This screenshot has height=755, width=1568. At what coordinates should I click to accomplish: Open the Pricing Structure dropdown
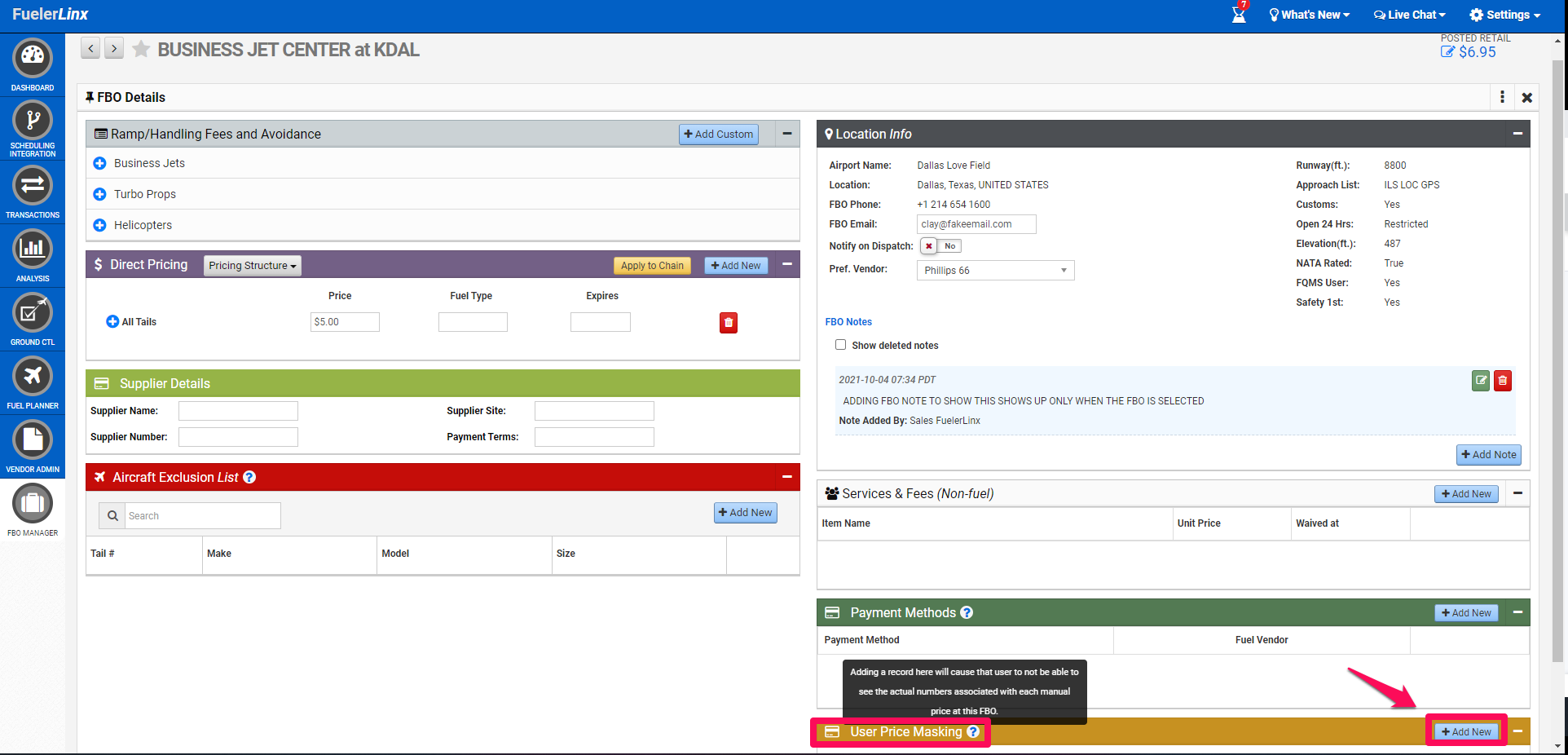coord(252,266)
